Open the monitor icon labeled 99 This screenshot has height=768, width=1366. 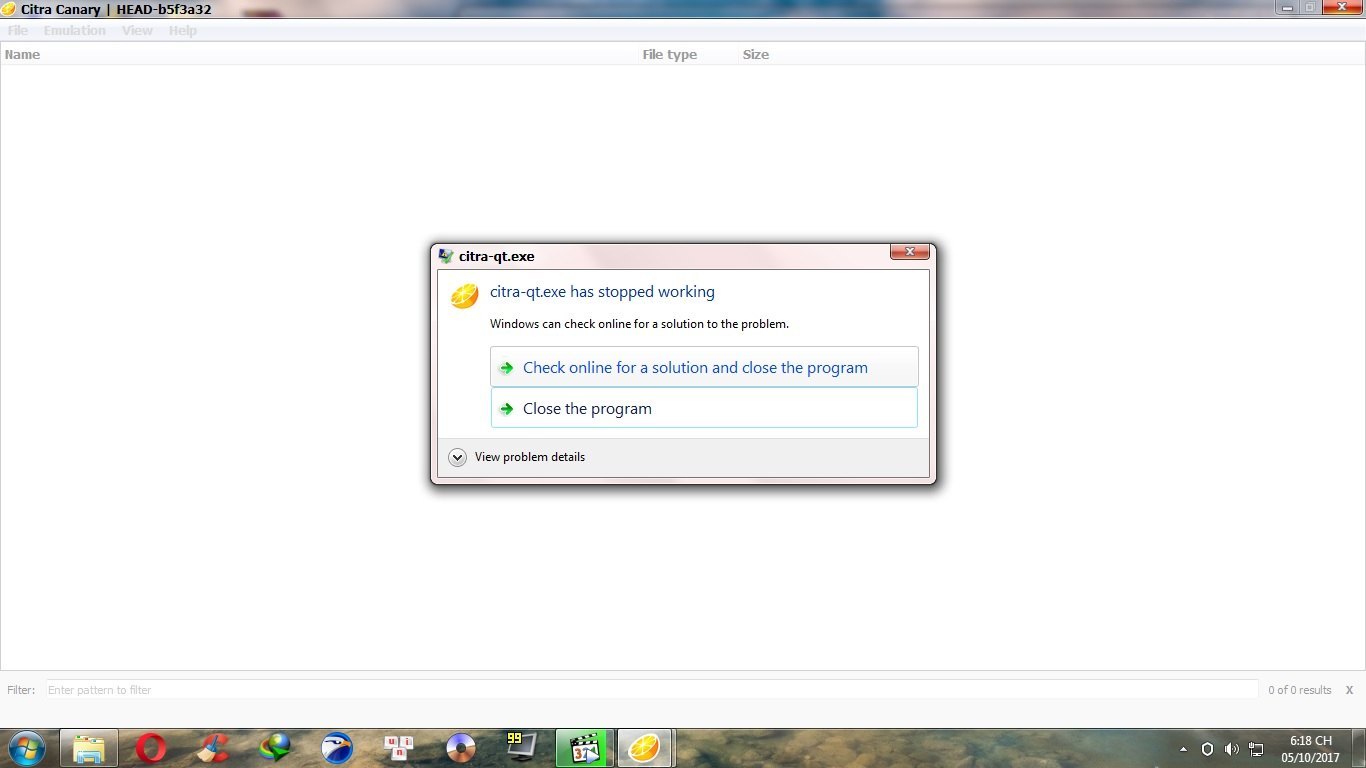point(522,748)
